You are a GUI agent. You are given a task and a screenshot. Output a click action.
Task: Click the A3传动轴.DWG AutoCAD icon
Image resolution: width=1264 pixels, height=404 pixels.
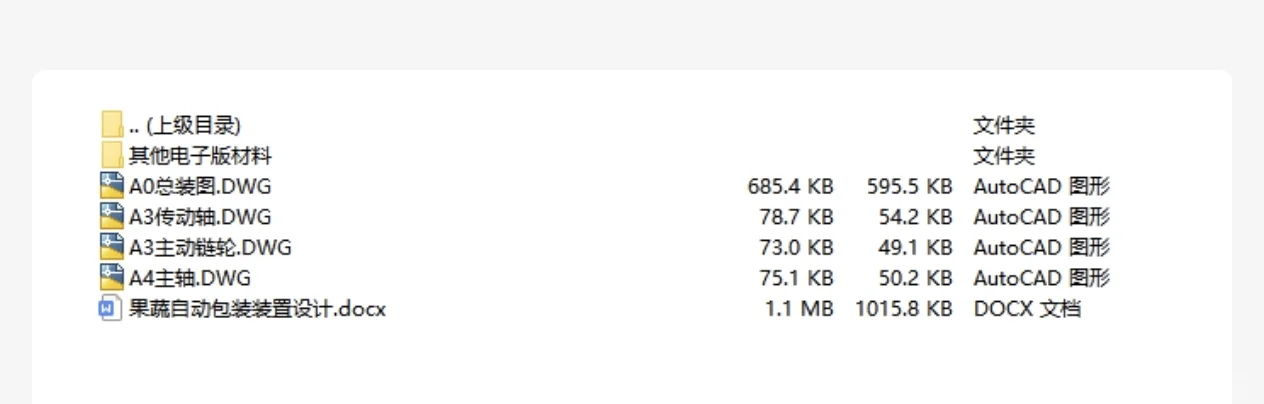pyautogui.click(x=112, y=216)
